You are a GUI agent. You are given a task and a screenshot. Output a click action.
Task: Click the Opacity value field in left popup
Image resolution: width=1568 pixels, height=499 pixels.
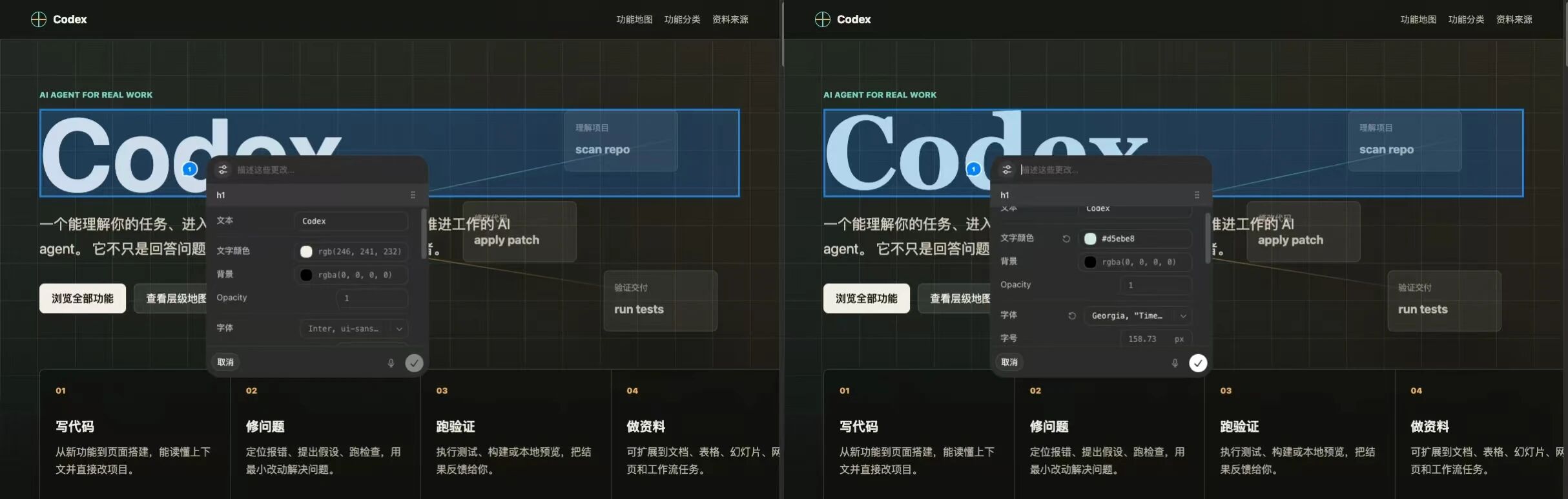pyautogui.click(x=372, y=298)
